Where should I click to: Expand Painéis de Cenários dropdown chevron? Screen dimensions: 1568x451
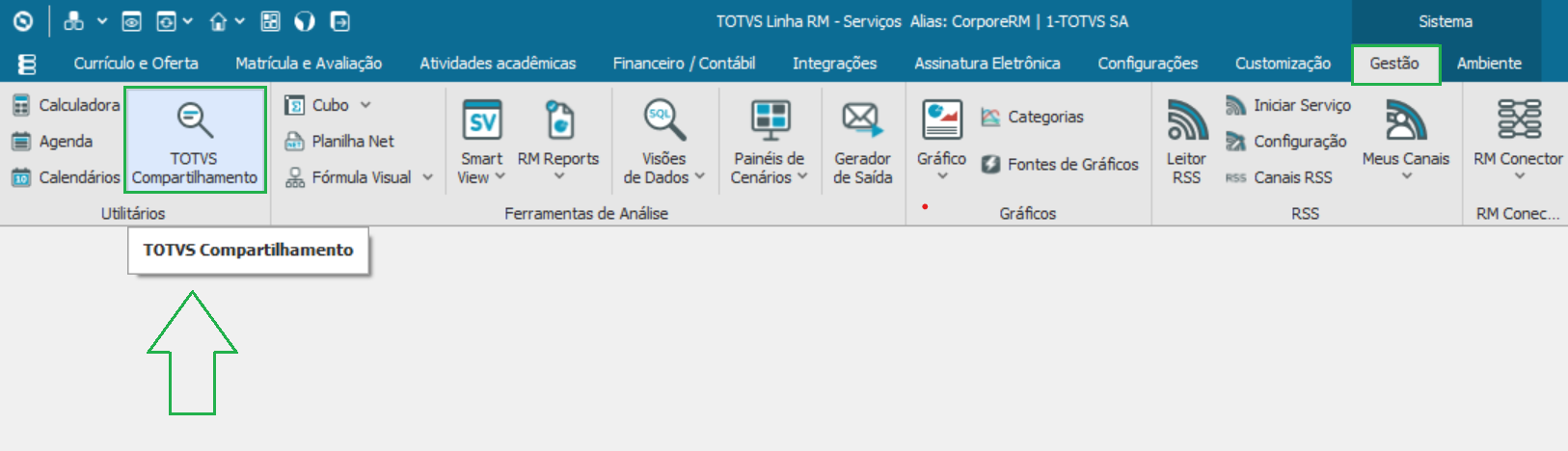click(x=802, y=176)
